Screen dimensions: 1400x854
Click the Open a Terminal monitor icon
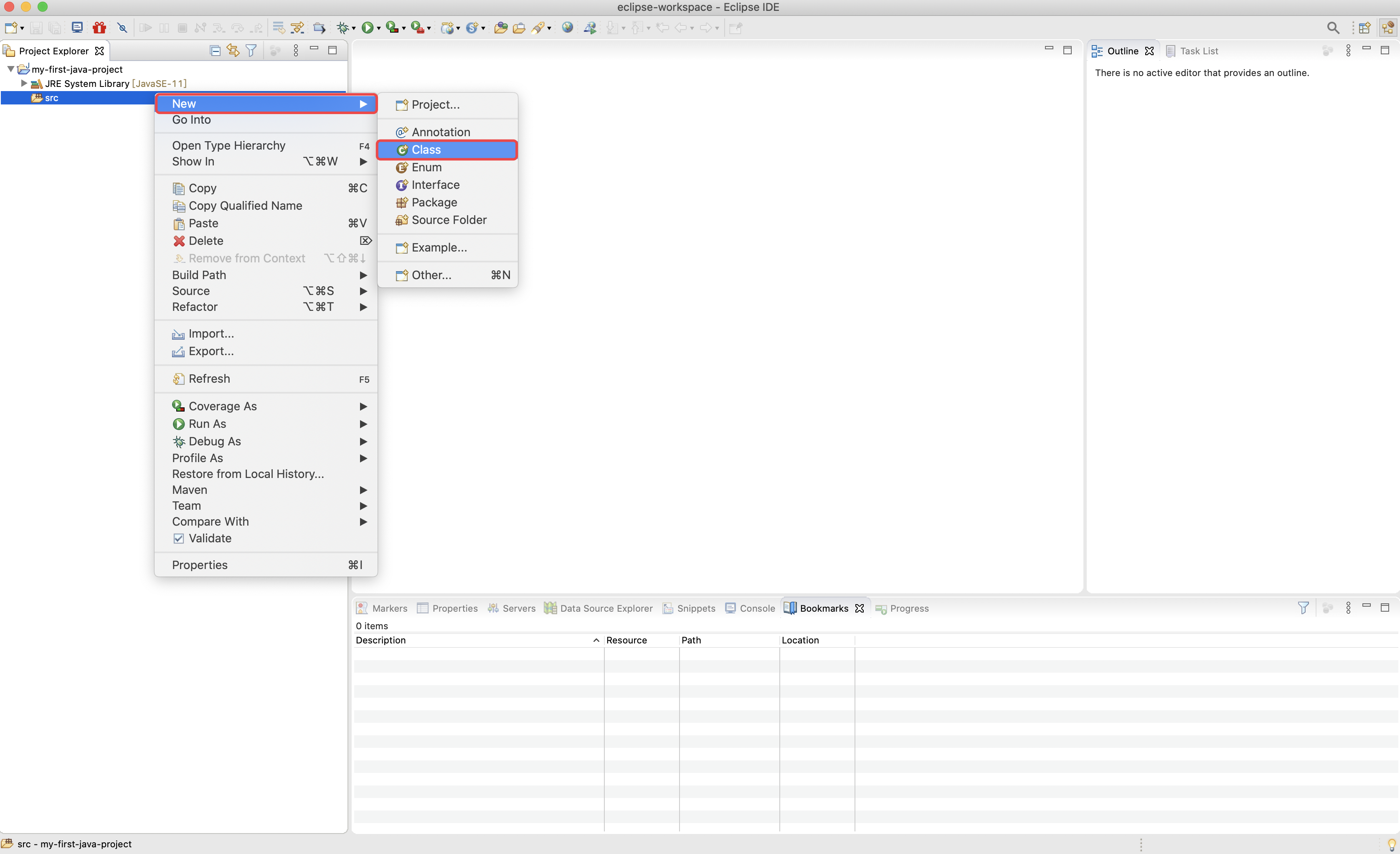click(x=77, y=27)
